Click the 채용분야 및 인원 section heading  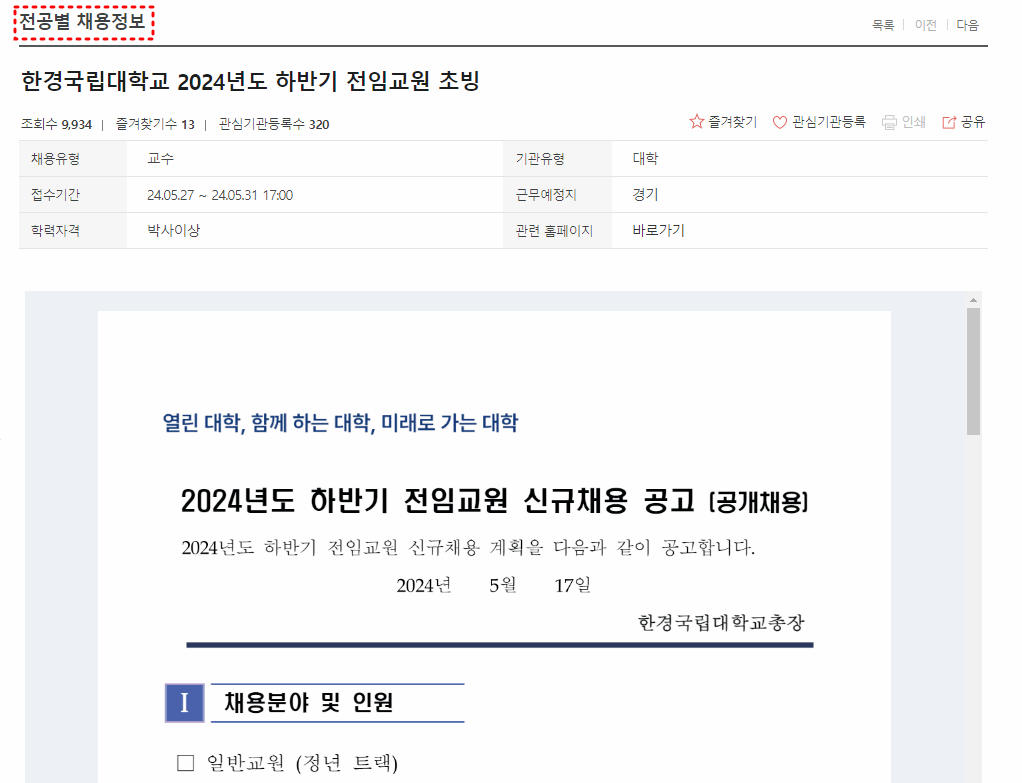[309, 703]
